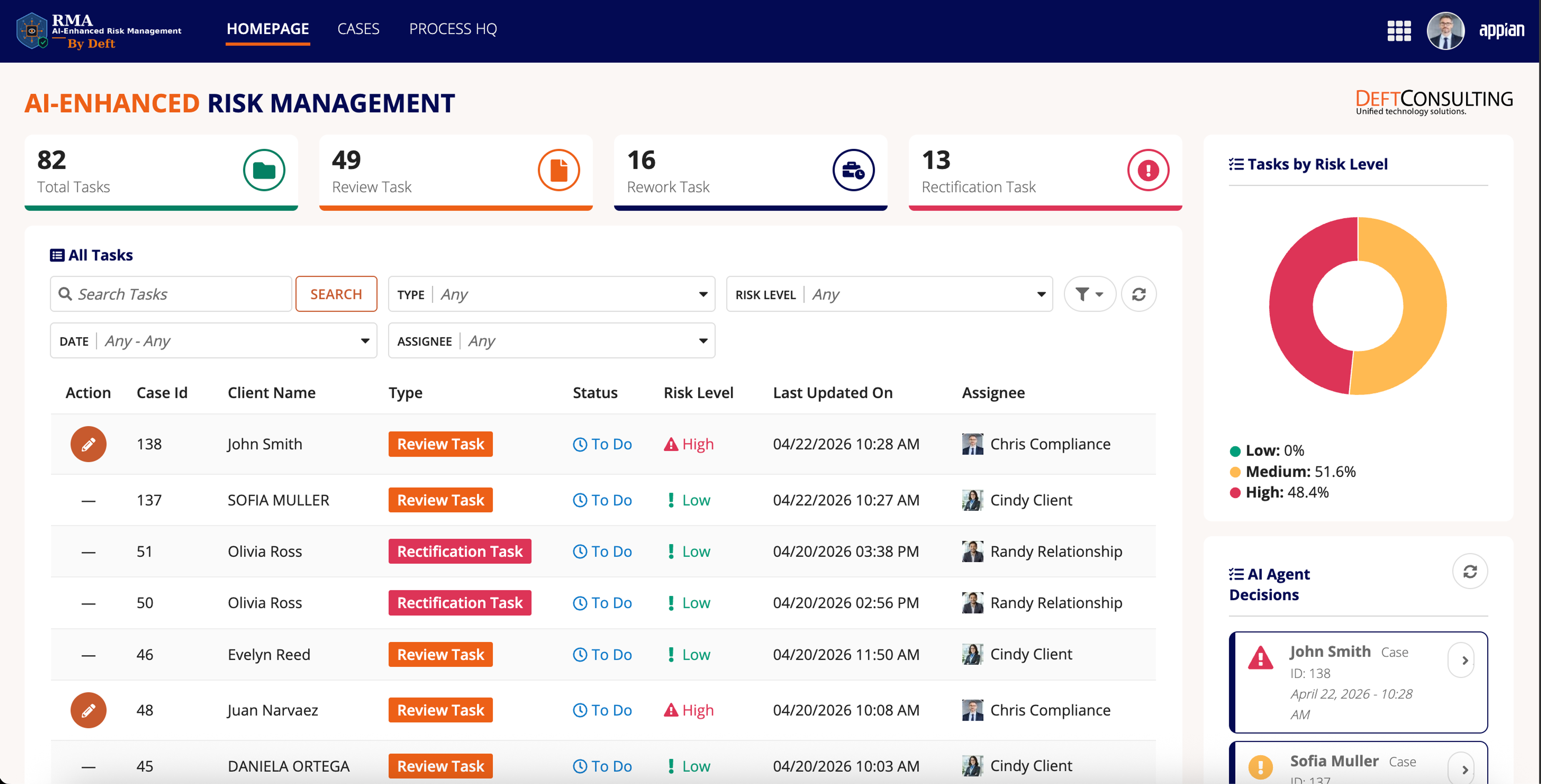Click the Tasks by Risk Level list icon

pos(1236,165)
